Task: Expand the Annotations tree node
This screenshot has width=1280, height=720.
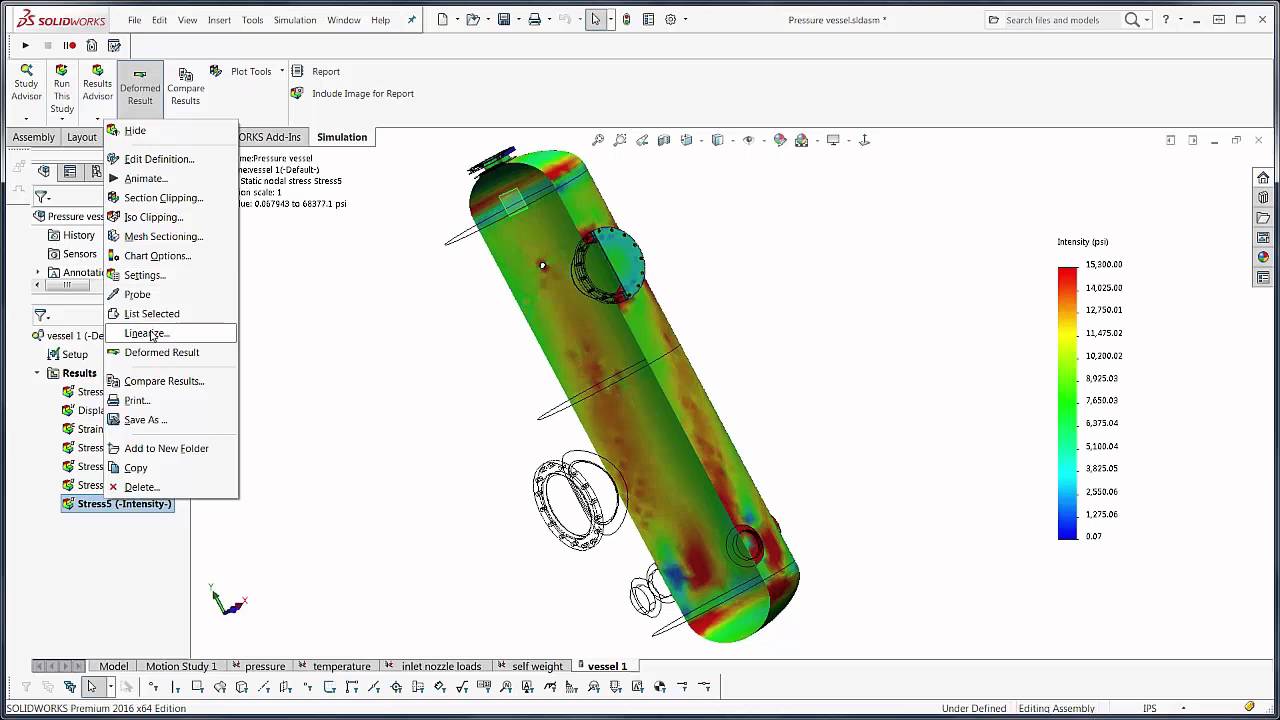Action: [38, 272]
